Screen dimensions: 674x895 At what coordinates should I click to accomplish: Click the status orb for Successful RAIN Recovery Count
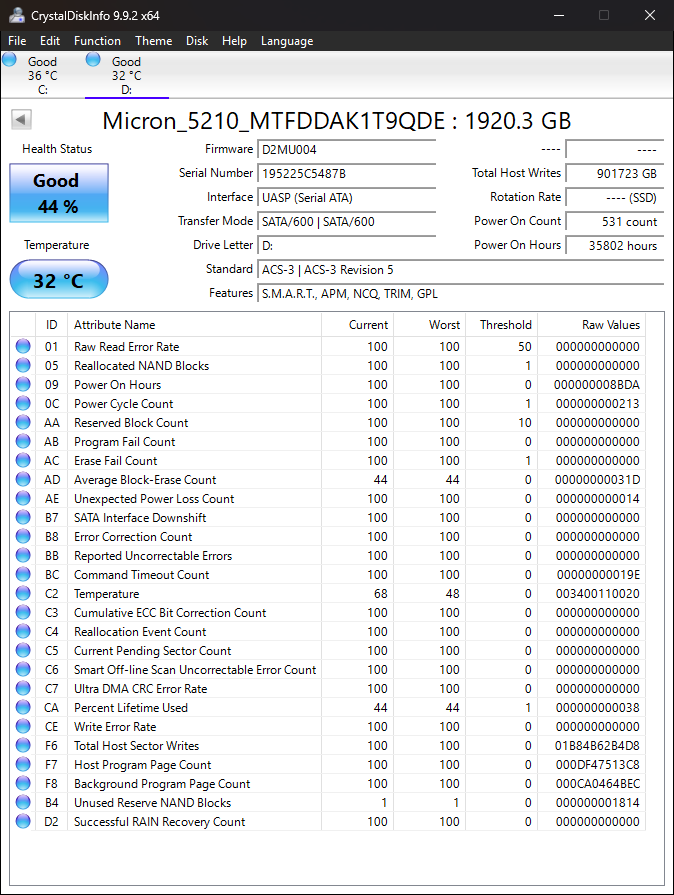coord(23,821)
